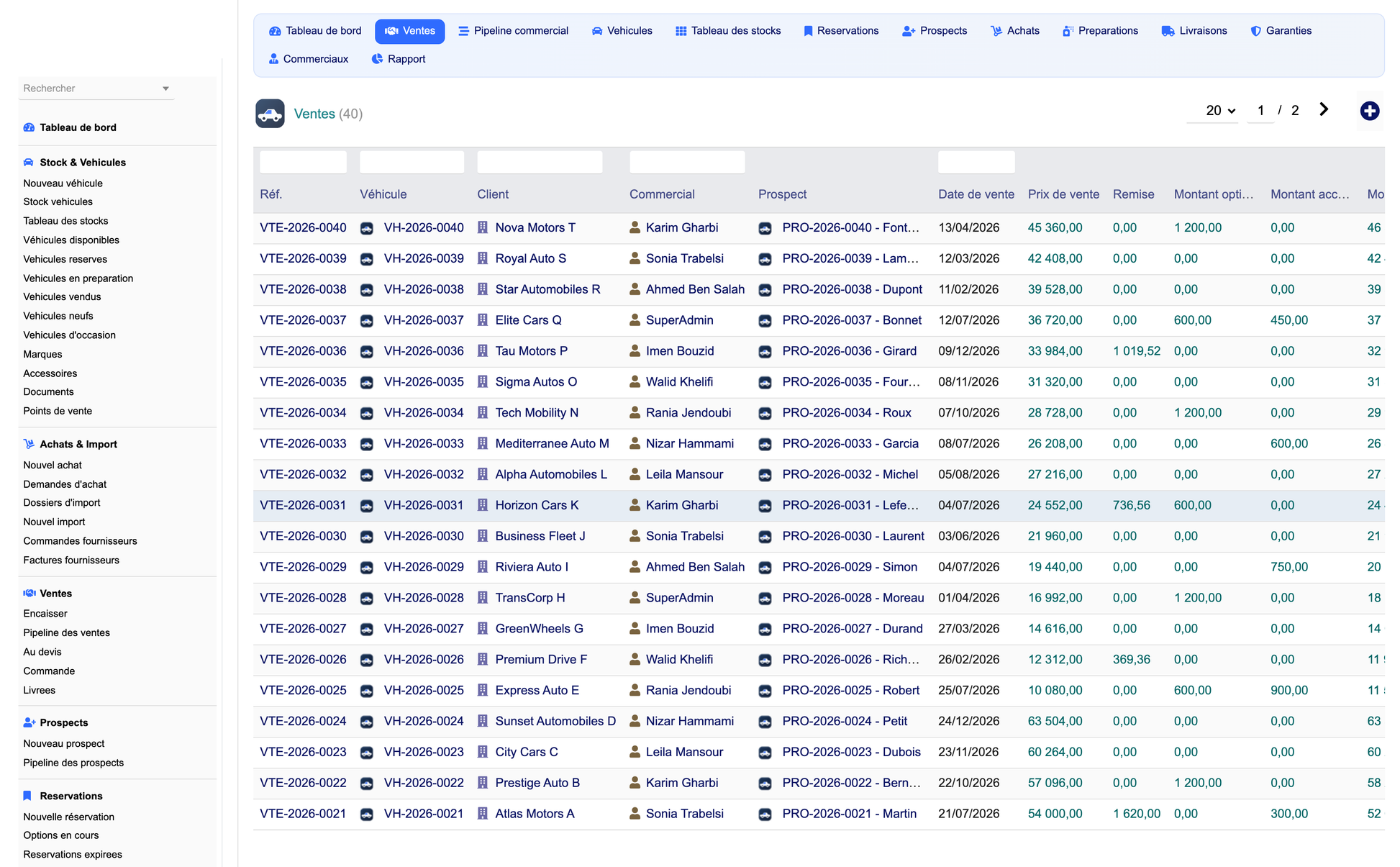Click the blue plus add-sale icon
Screen dimensions: 1400x867
pyautogui.click(x=1369, y=111)
